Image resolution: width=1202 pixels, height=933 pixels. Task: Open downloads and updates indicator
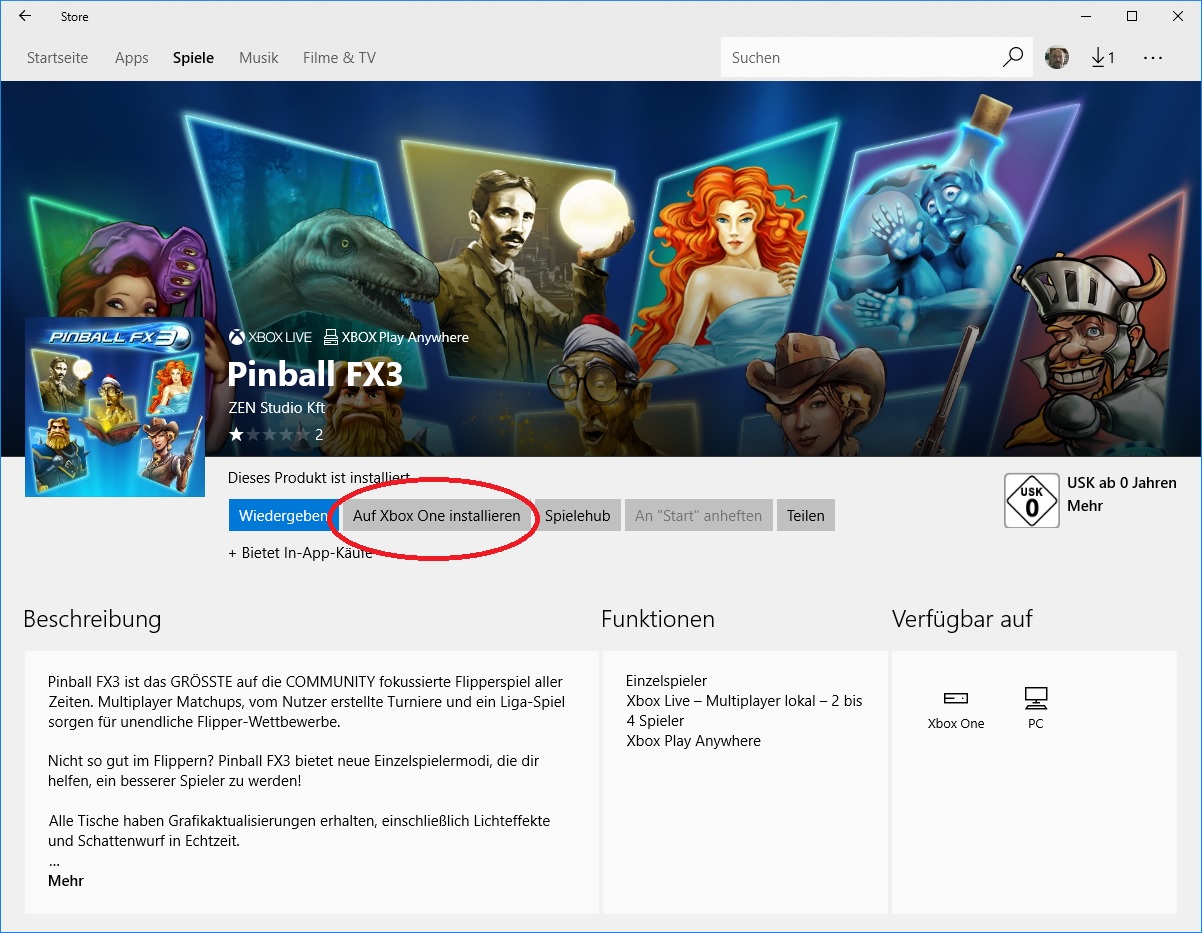[1103, 58]
